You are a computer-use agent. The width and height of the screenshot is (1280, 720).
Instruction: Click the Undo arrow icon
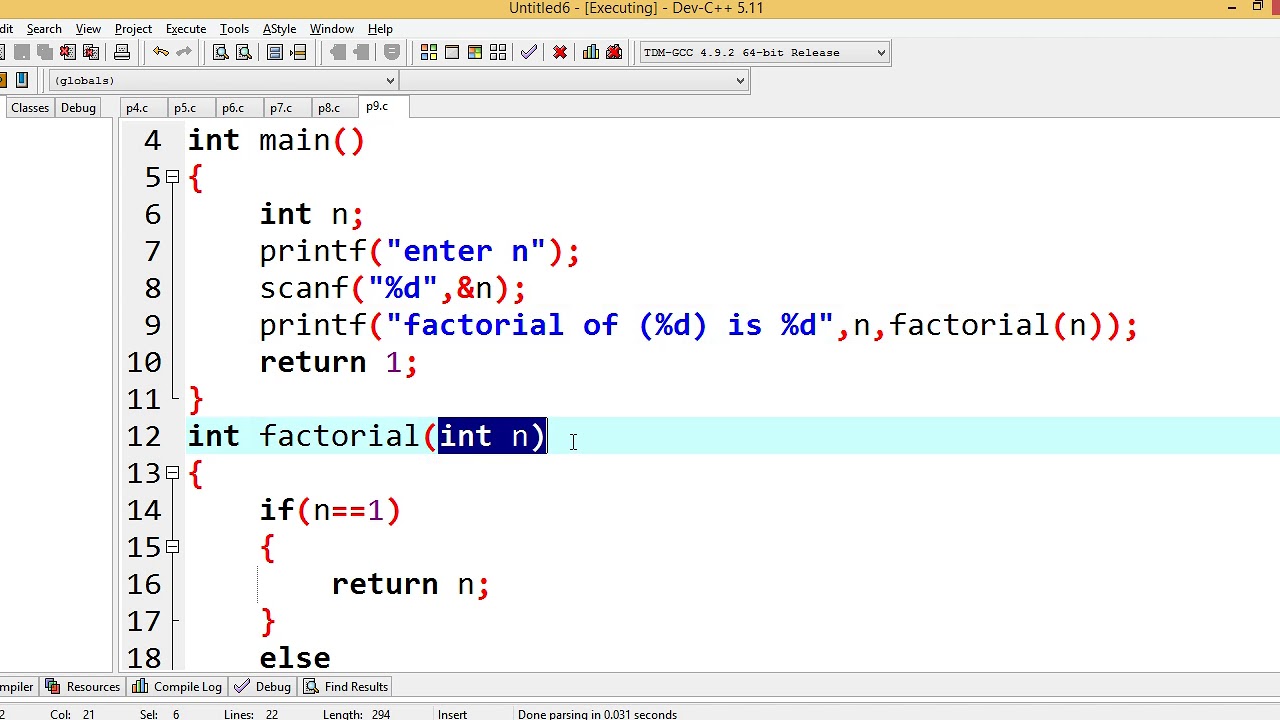pyautogui.click(x=161, y=52)
